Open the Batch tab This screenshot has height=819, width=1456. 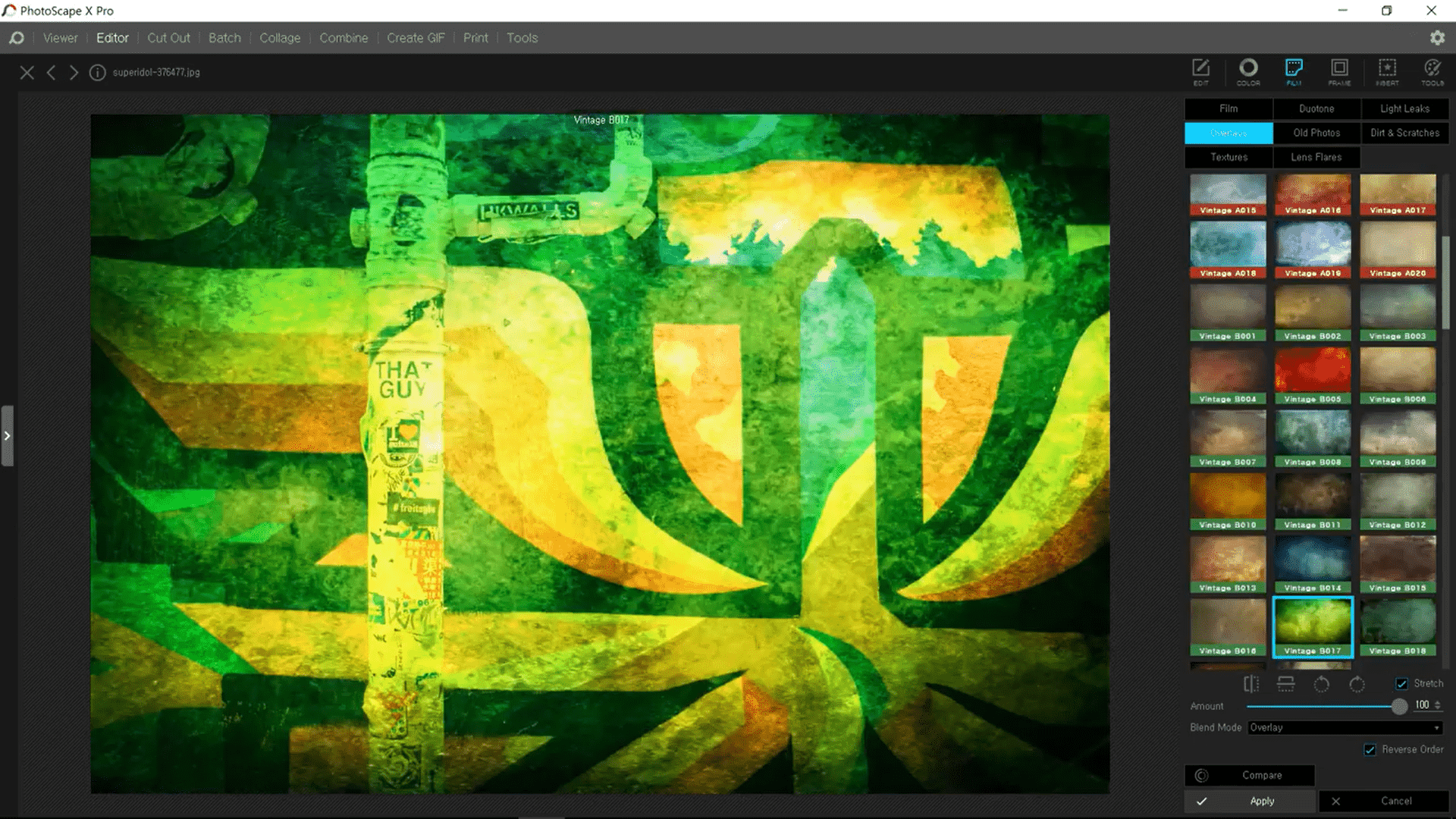coord(224,38)
